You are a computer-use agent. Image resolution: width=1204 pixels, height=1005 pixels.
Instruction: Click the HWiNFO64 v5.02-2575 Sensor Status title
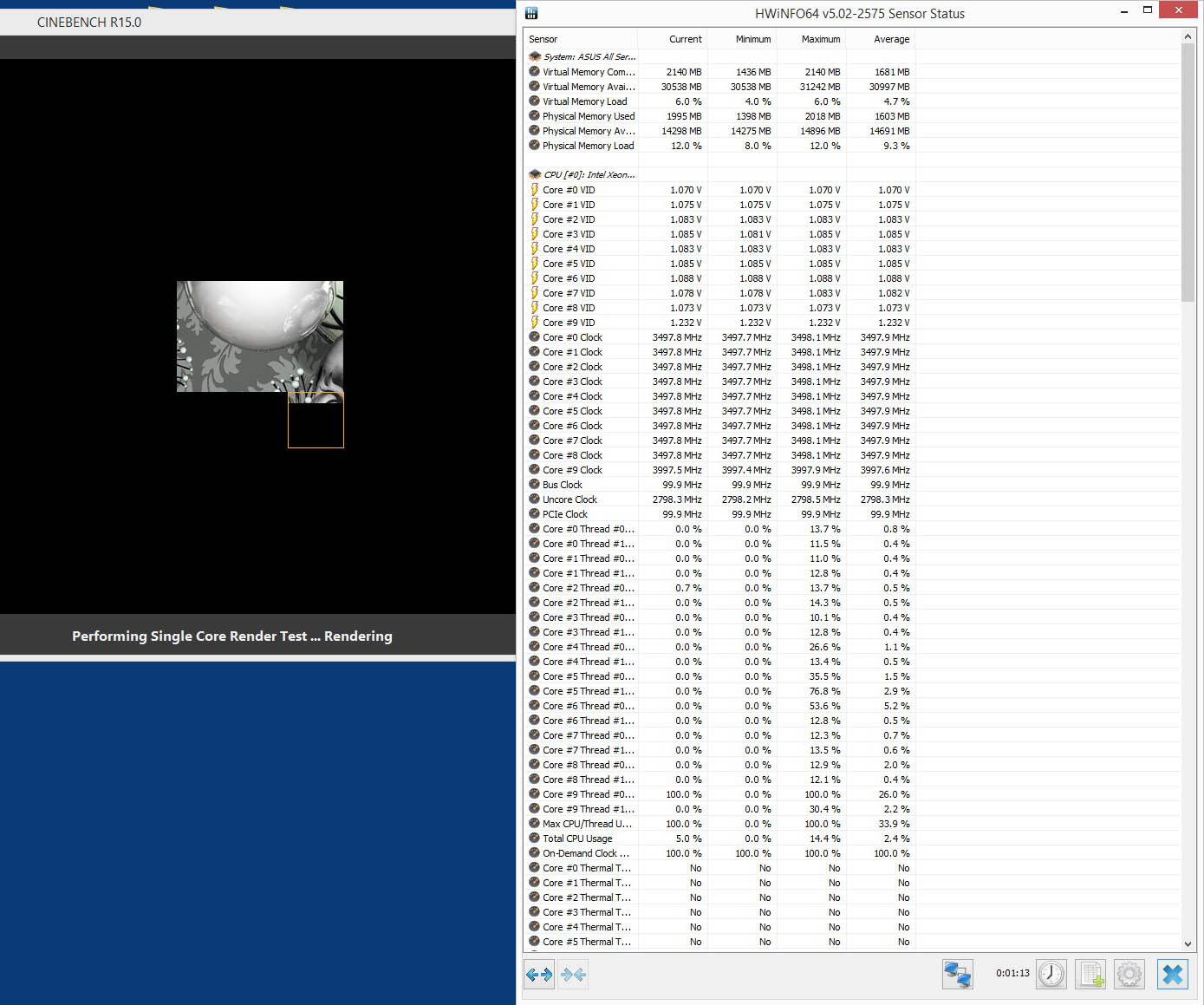coord(860,13)
